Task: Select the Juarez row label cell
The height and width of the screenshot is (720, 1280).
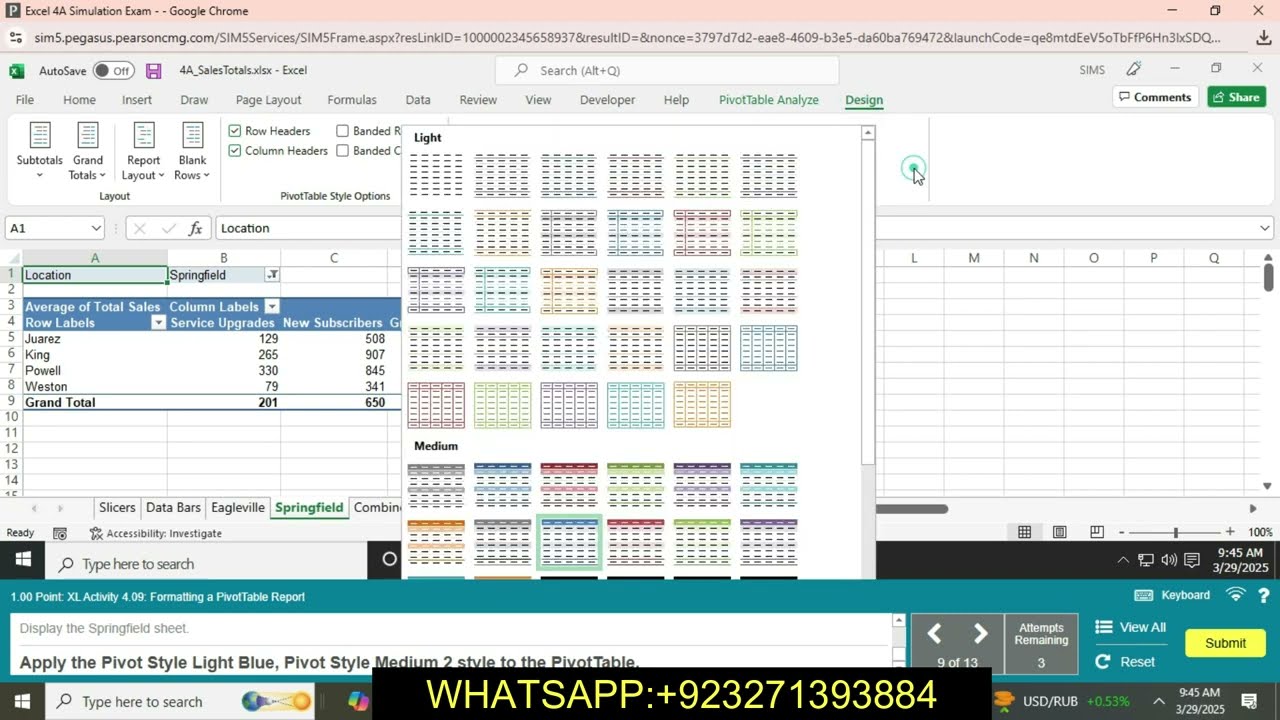Action: (95, 339)
